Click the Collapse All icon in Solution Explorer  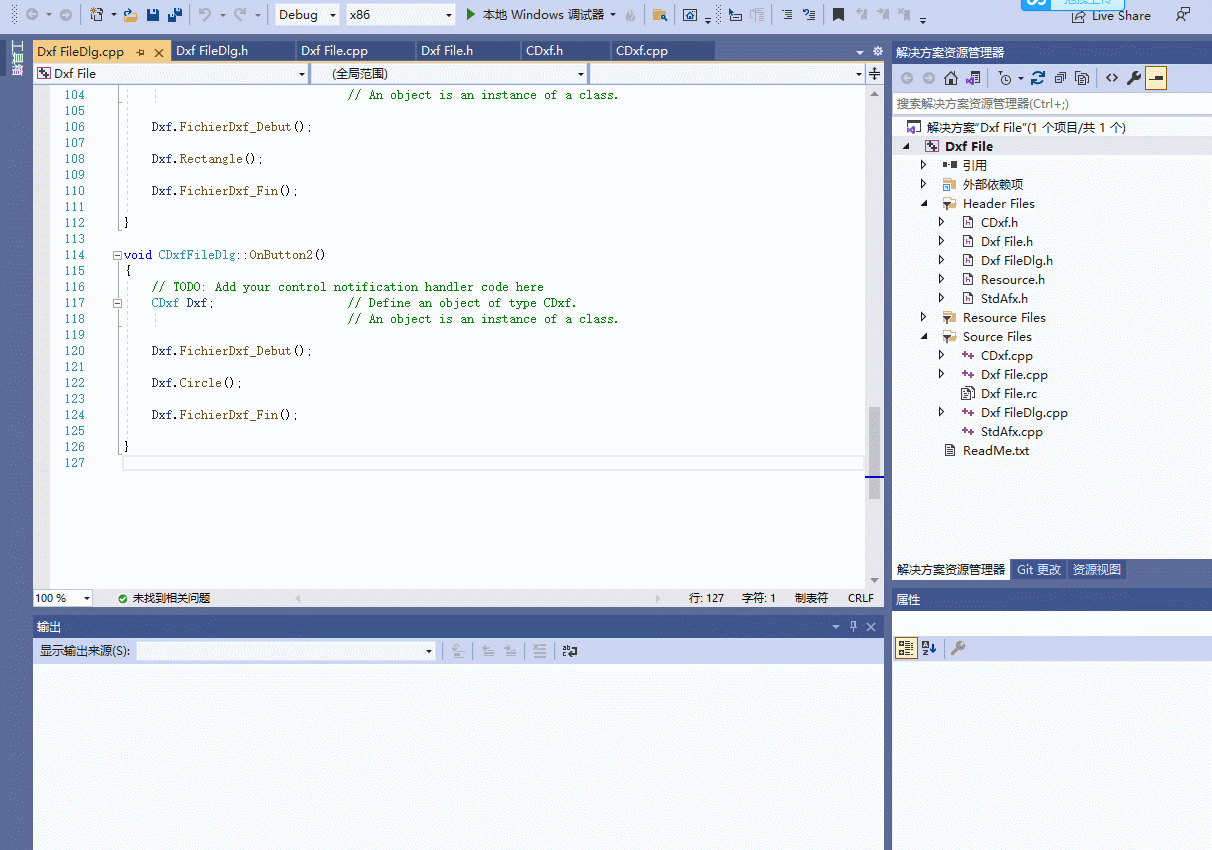pos(1061,78)
